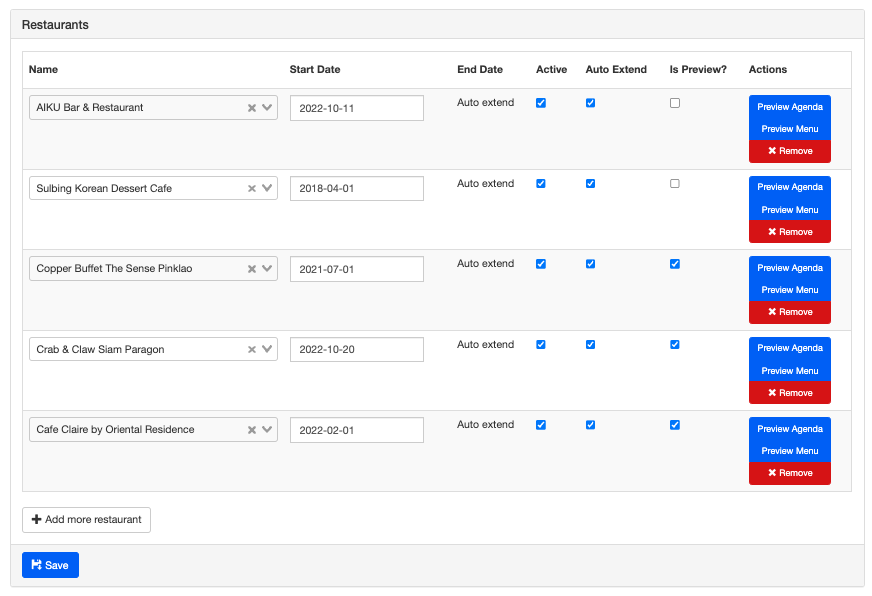Remove the Crab & Claw Siam Paragon row

[x=789, y=393]
